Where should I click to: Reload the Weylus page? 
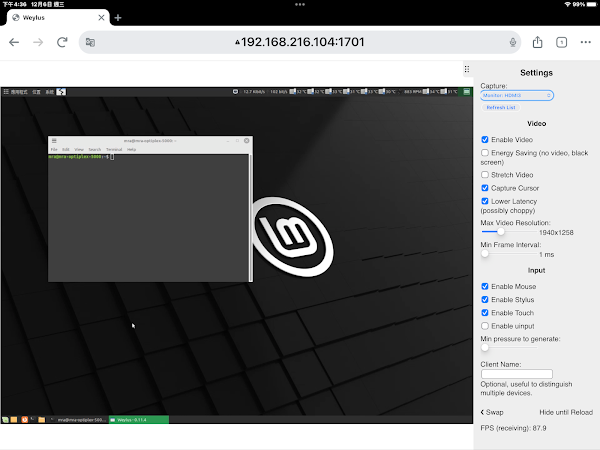click(62, 42)
